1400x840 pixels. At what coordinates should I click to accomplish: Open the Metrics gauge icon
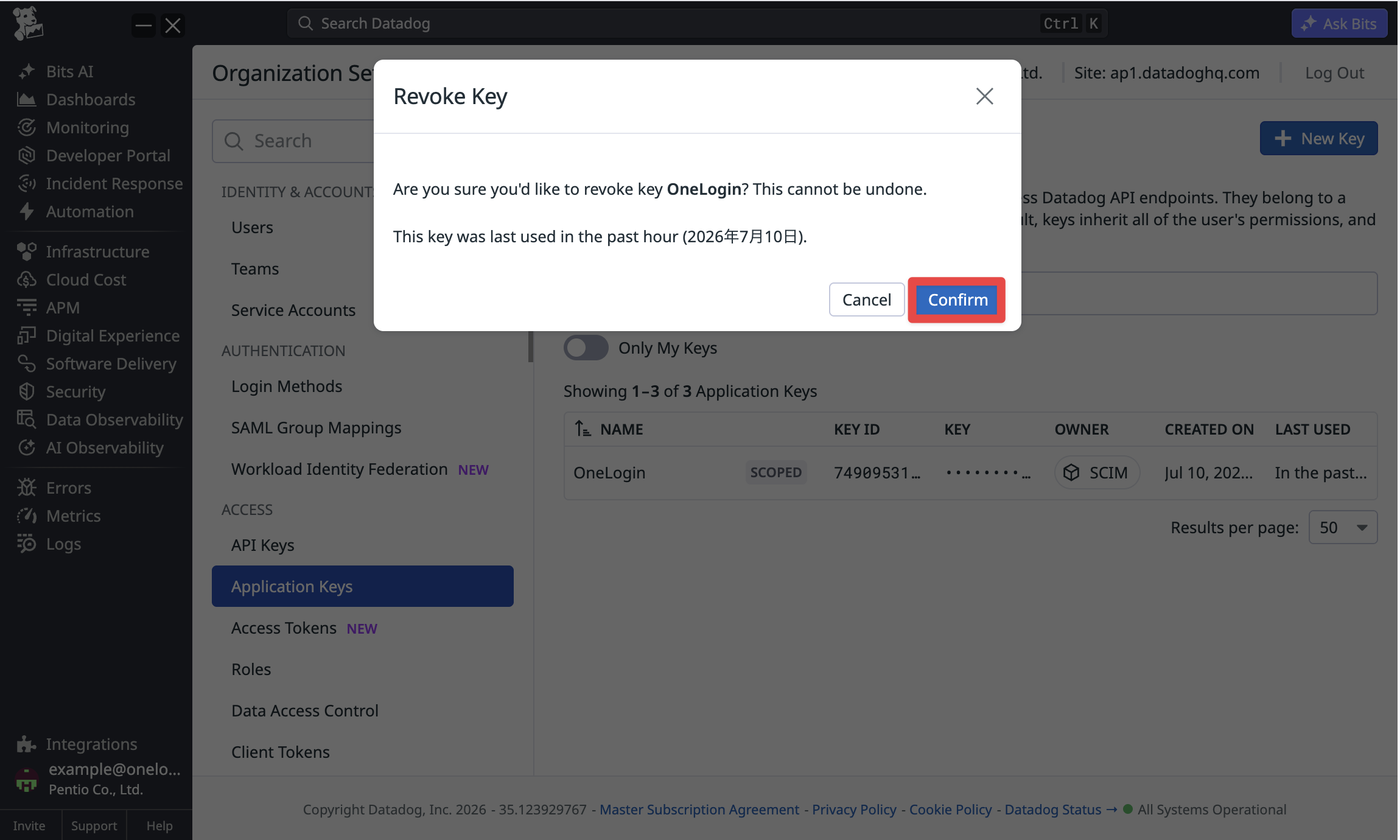[x=26, y=516]
